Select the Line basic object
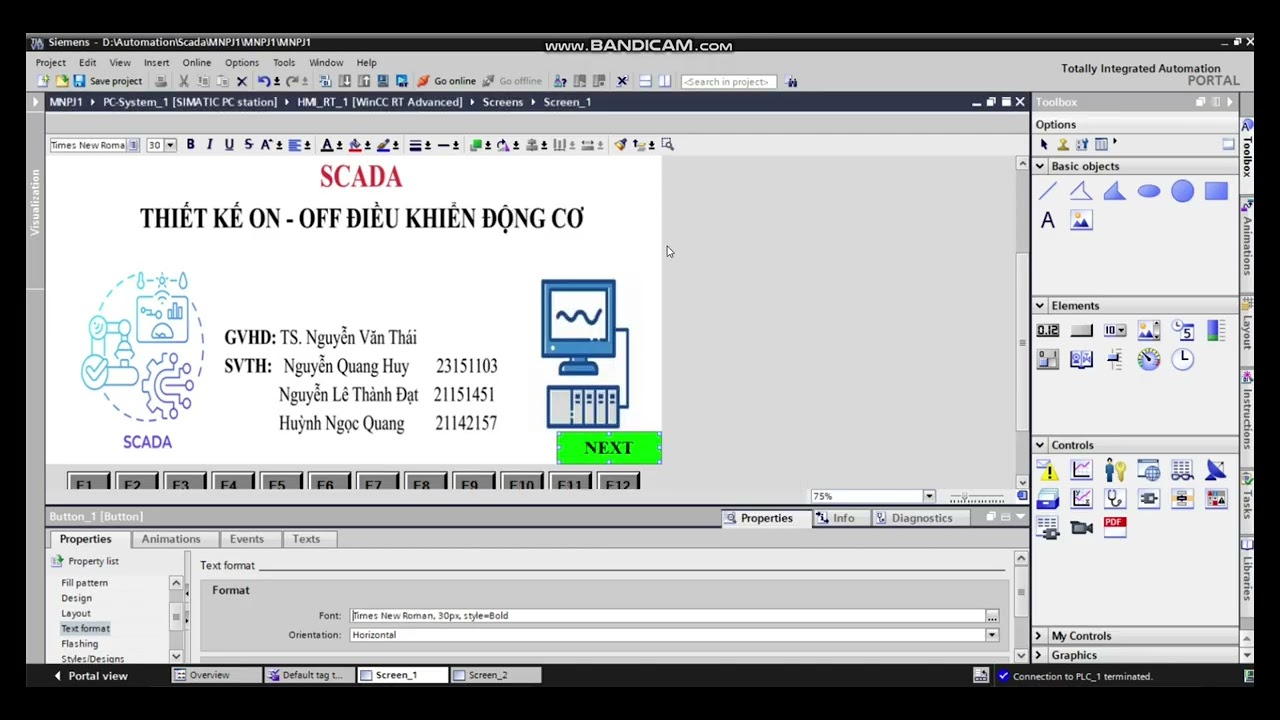The height and width of the screenshot is (720, 1280). click(x=1048, y=191)
